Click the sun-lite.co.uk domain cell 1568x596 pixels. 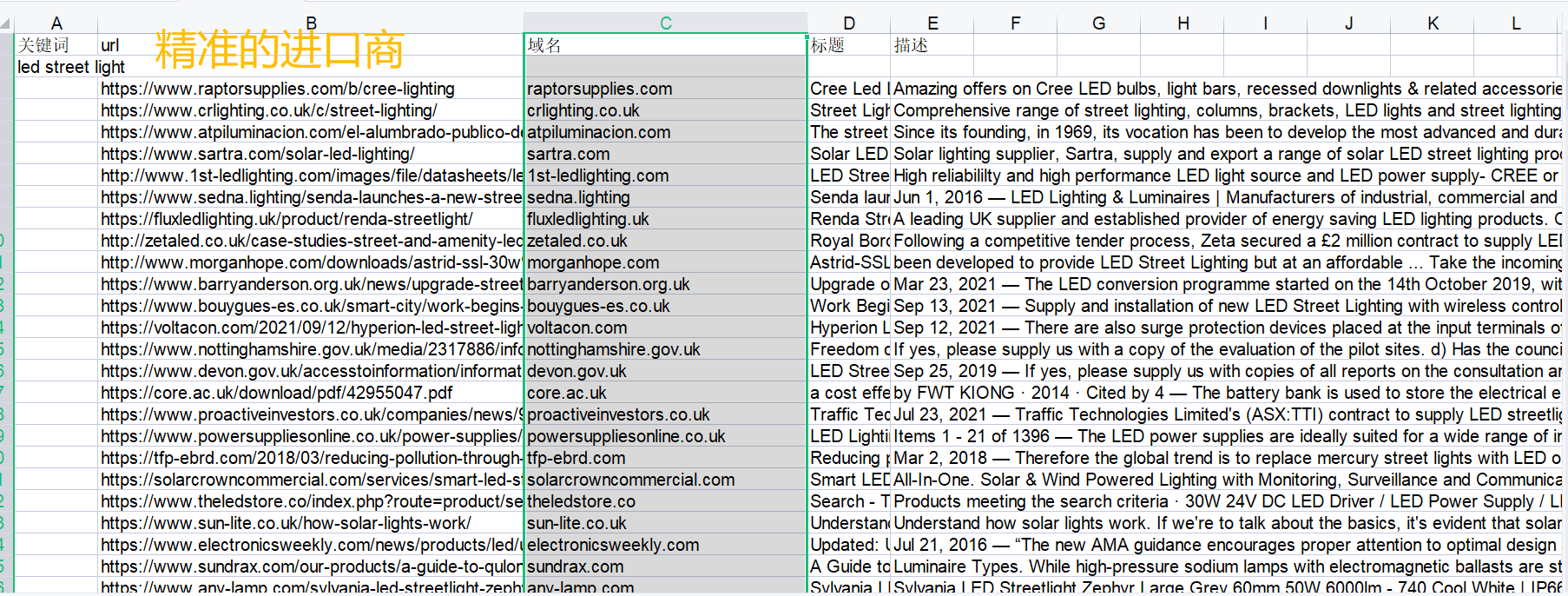pos(666,523)
